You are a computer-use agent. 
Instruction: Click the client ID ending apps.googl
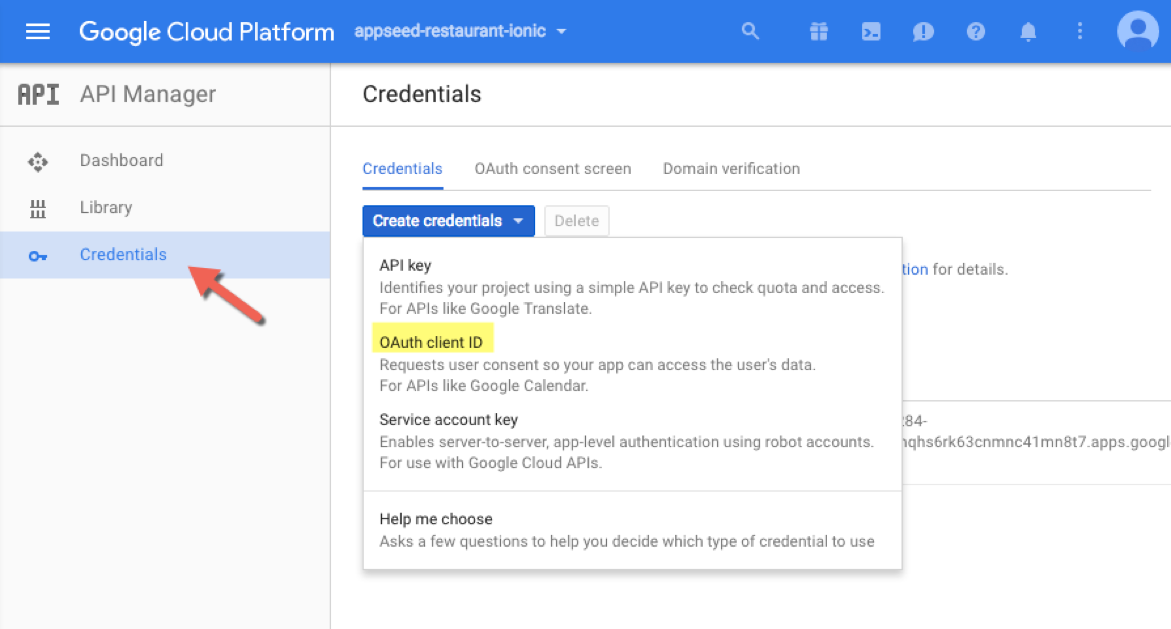[x=1036, y=432]
